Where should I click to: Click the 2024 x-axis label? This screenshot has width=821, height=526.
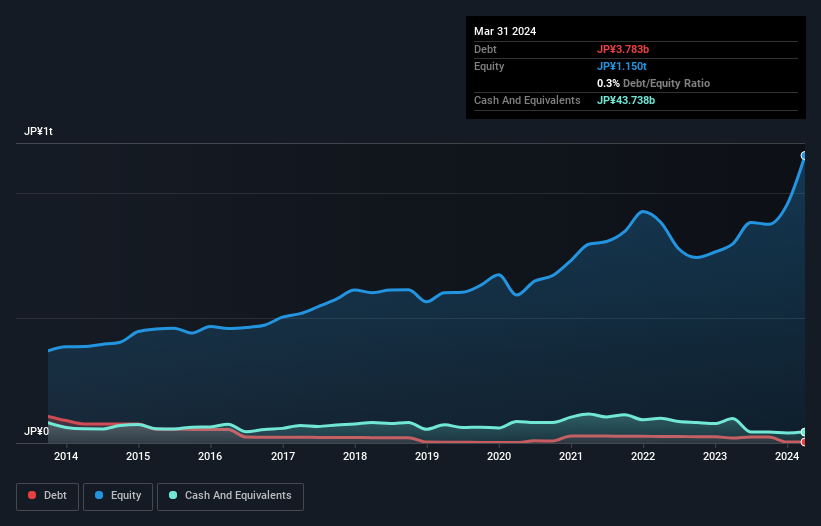[787, 456]
